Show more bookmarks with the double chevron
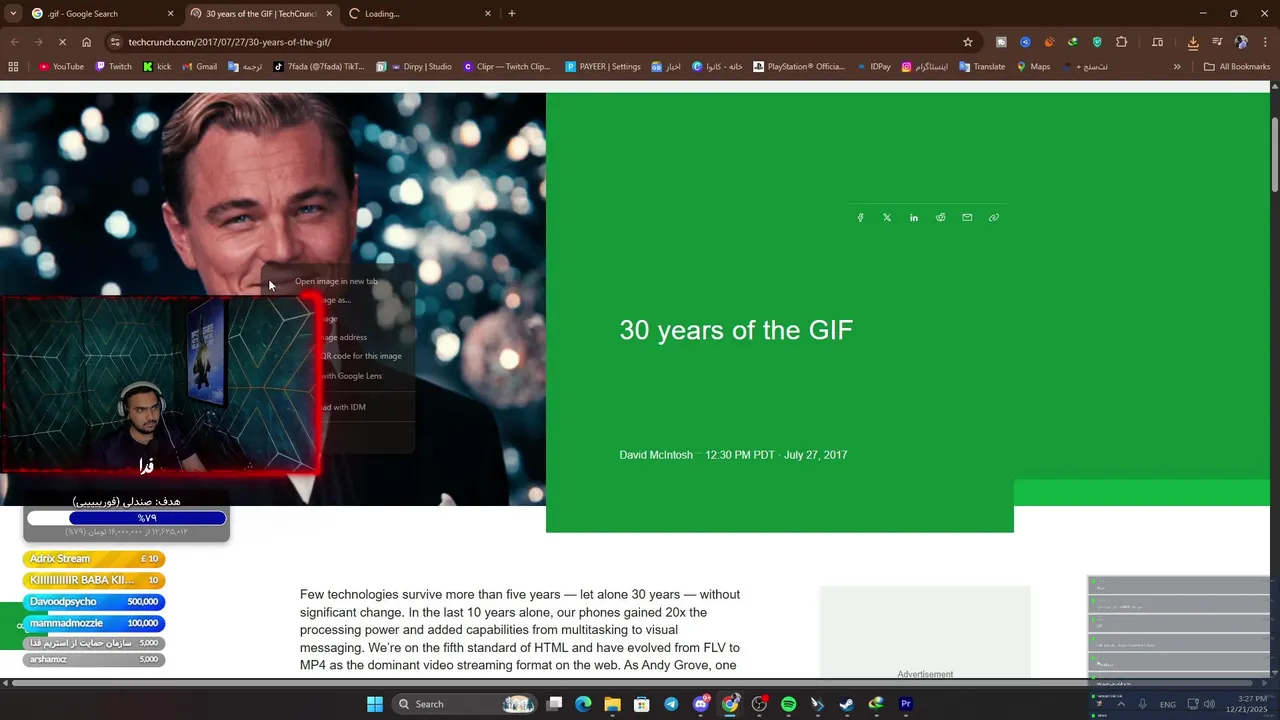The image size is (1280, 720). point(1177,67)
